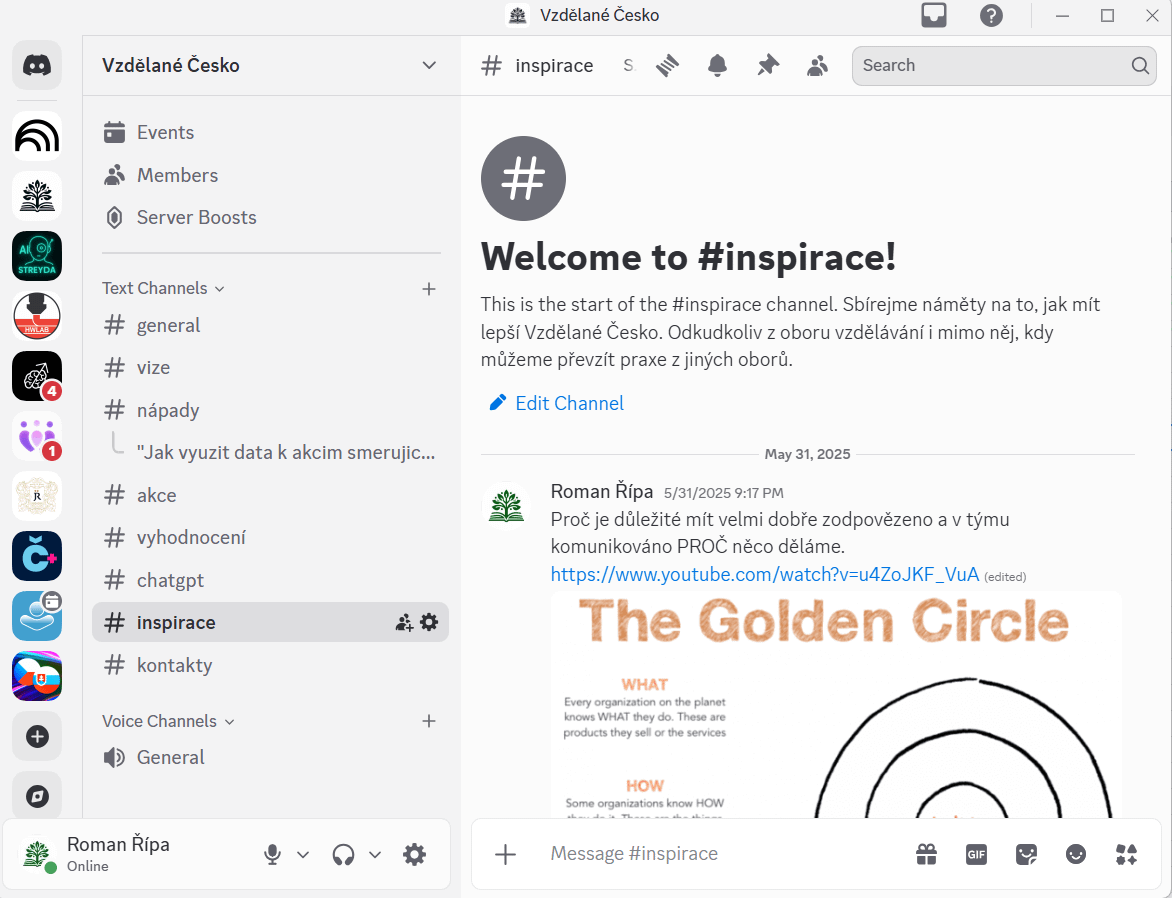Open the GIF picker
Viewport: 1172px width, 898px height.
point(976,854)
